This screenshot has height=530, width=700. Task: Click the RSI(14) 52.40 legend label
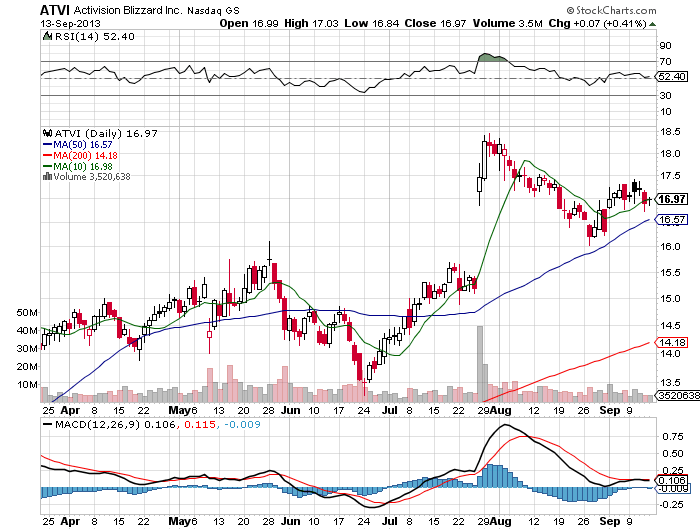click(x=94, y=37)
